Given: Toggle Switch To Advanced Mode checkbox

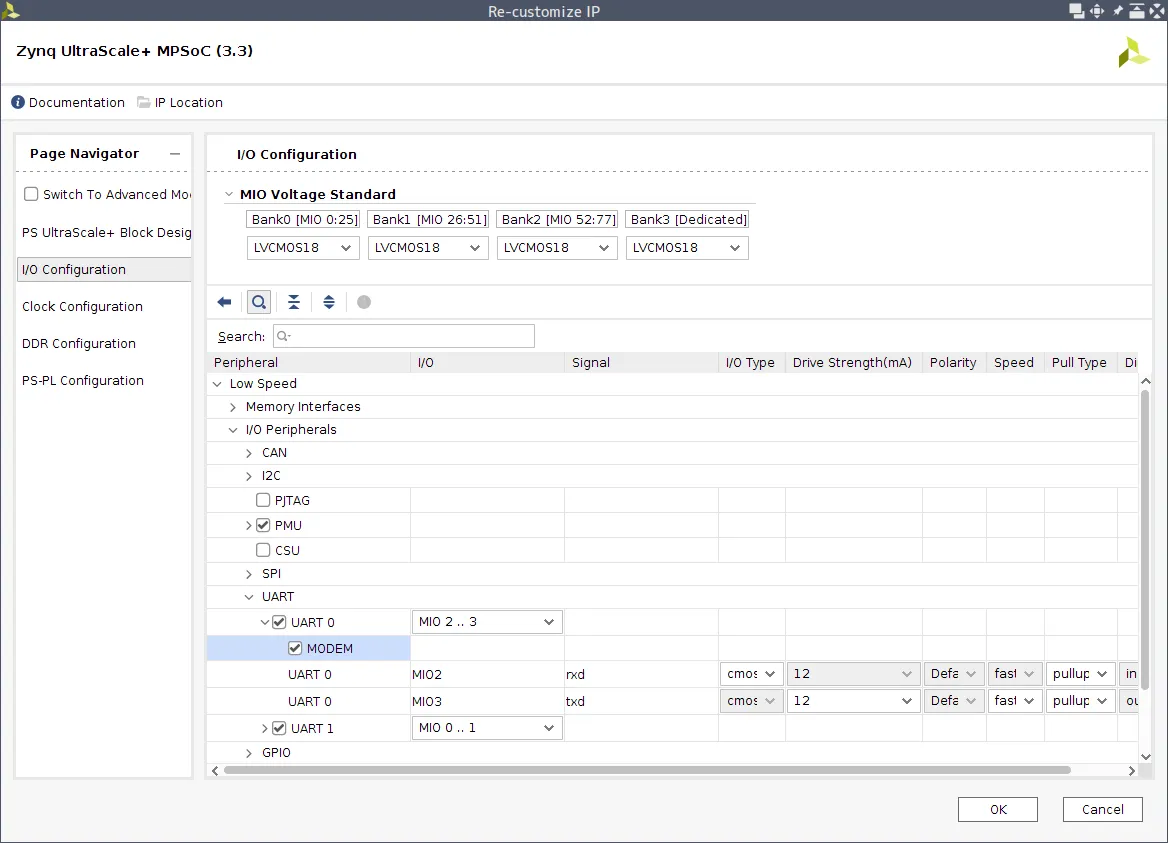Looking at the screenshot, I should (31, 195).
